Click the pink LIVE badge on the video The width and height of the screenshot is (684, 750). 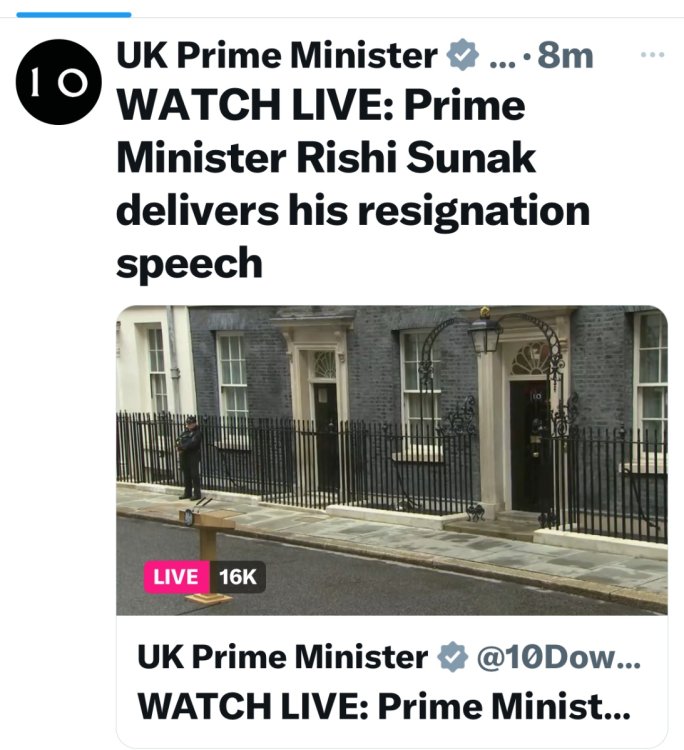pyautogui.click(x=176, y=577)
